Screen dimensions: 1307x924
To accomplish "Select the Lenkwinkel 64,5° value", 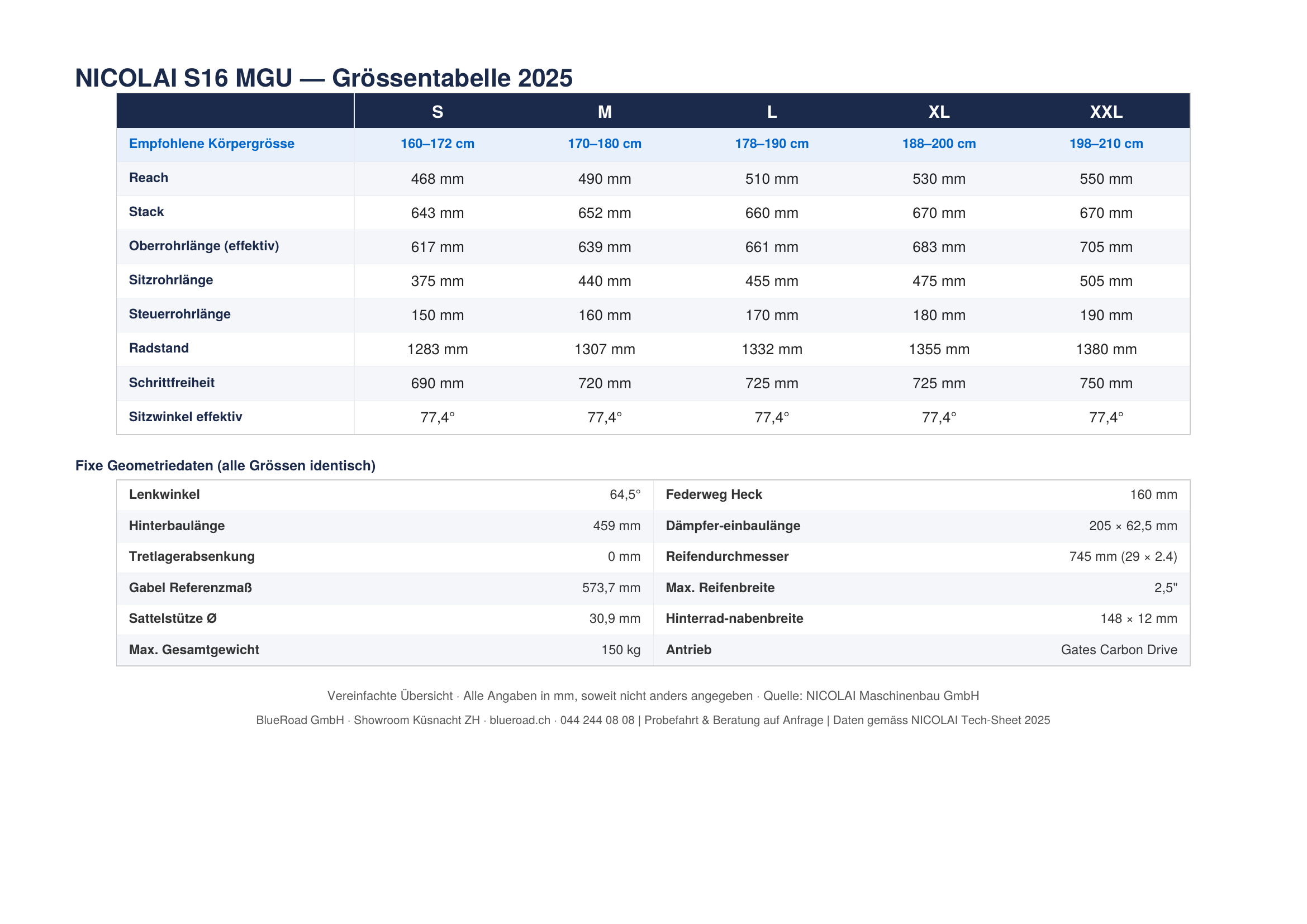I will (x=625, y=494).
